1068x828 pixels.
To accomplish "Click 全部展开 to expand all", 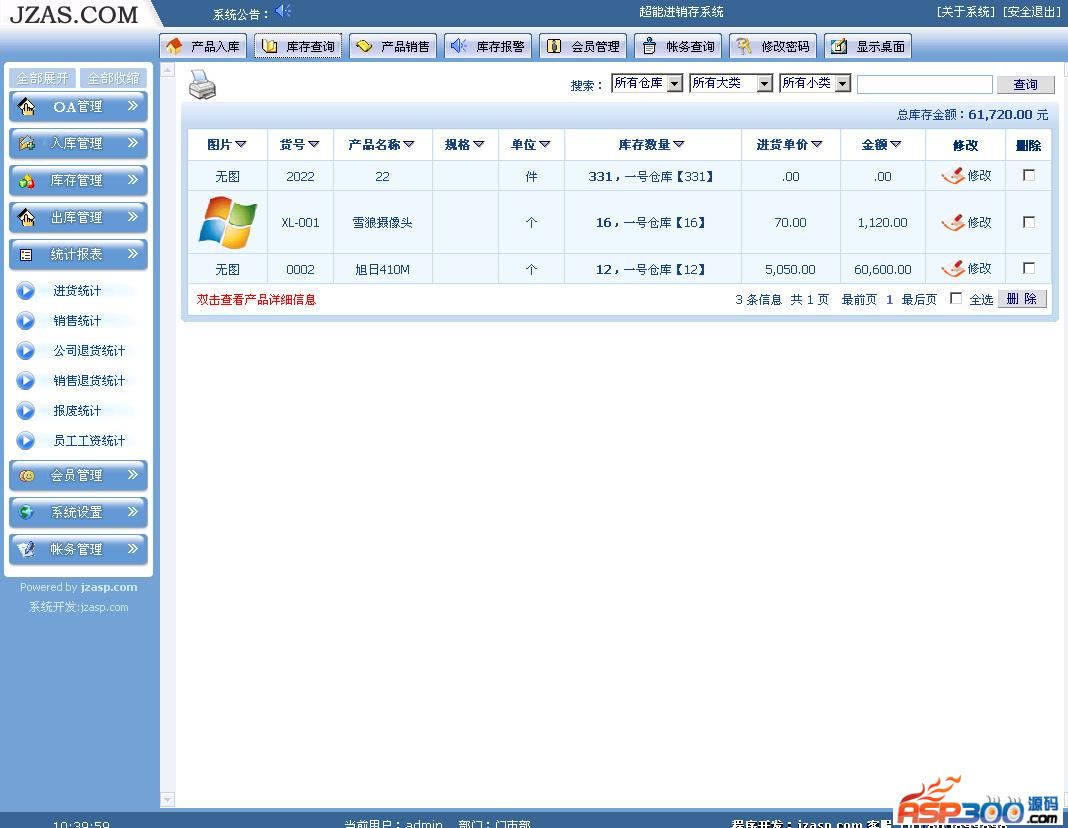I will [x=42, y=78].
